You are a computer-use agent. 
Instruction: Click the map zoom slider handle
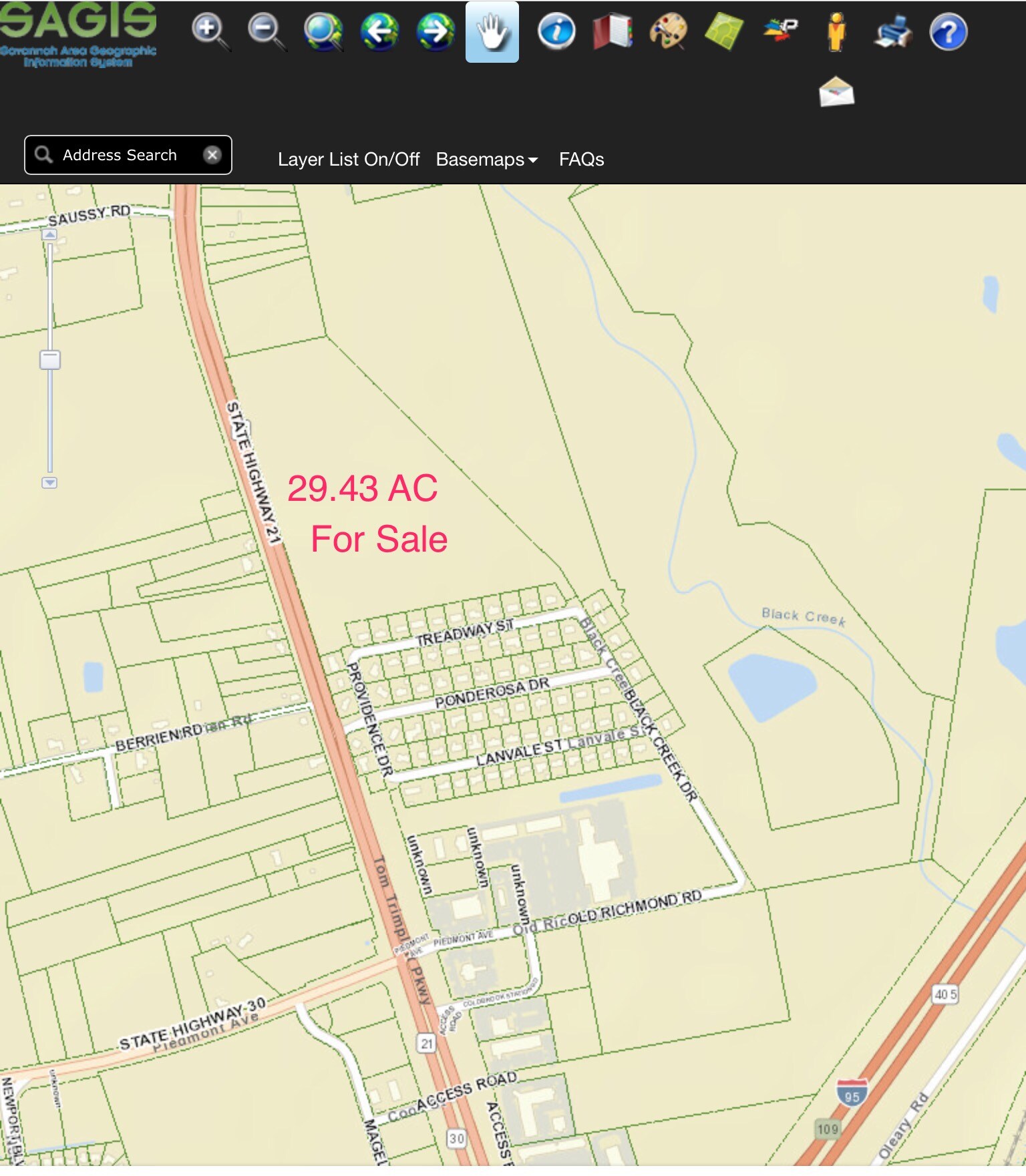(x=50, y=360)
